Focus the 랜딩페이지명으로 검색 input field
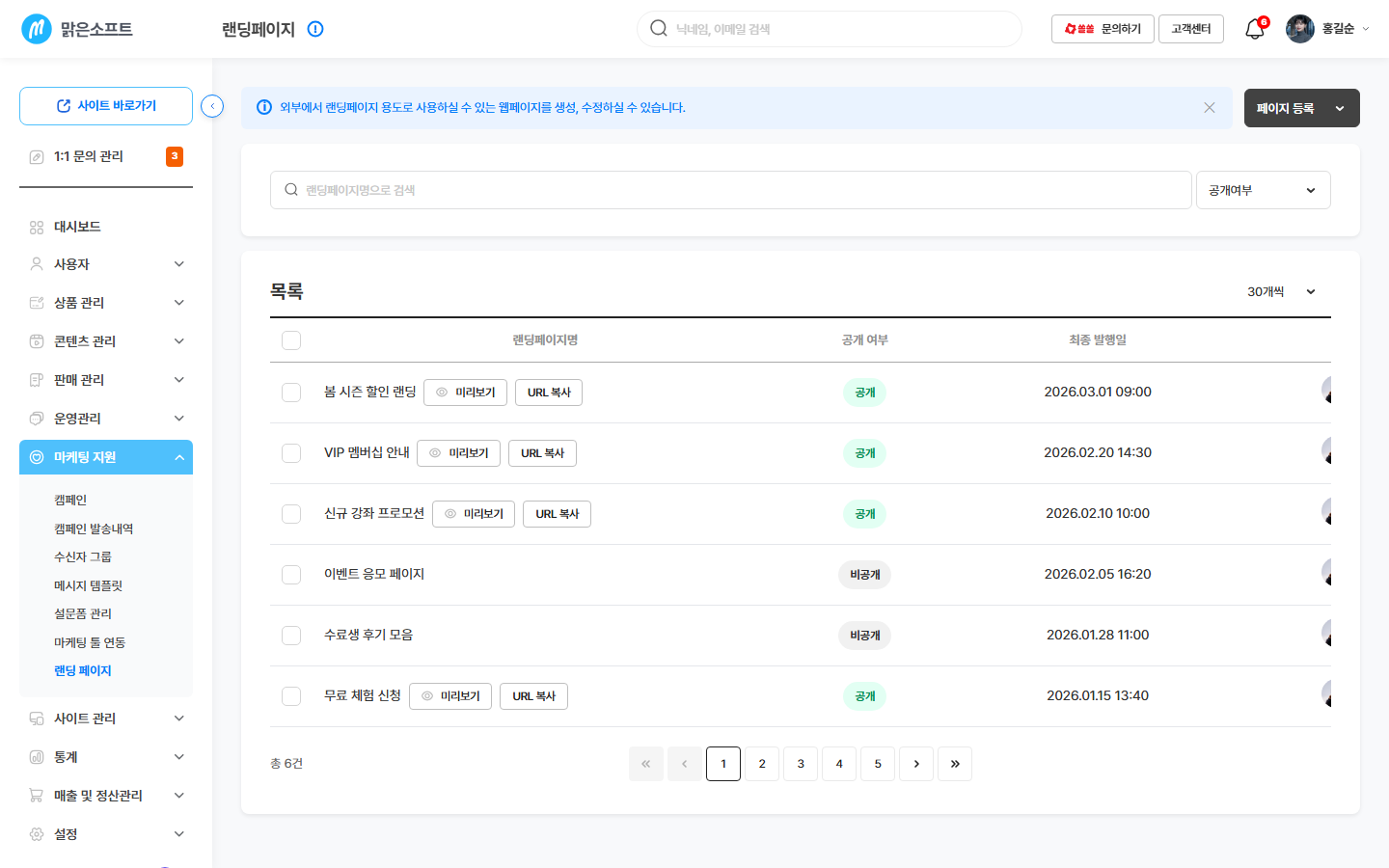 [731, 190]
